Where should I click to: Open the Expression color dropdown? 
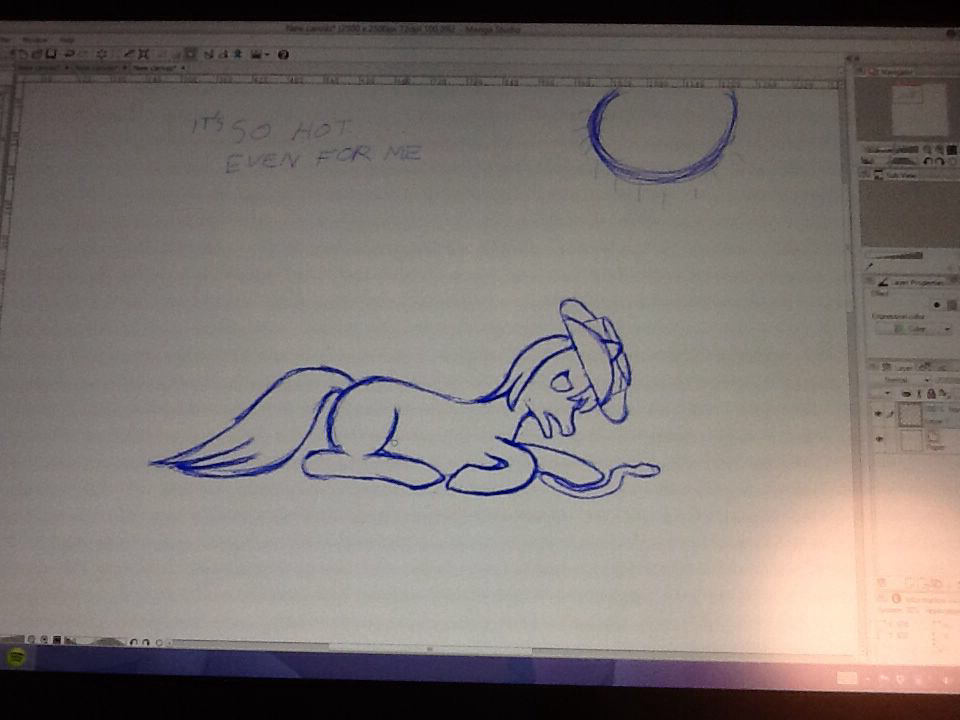(x=913, y=329)
